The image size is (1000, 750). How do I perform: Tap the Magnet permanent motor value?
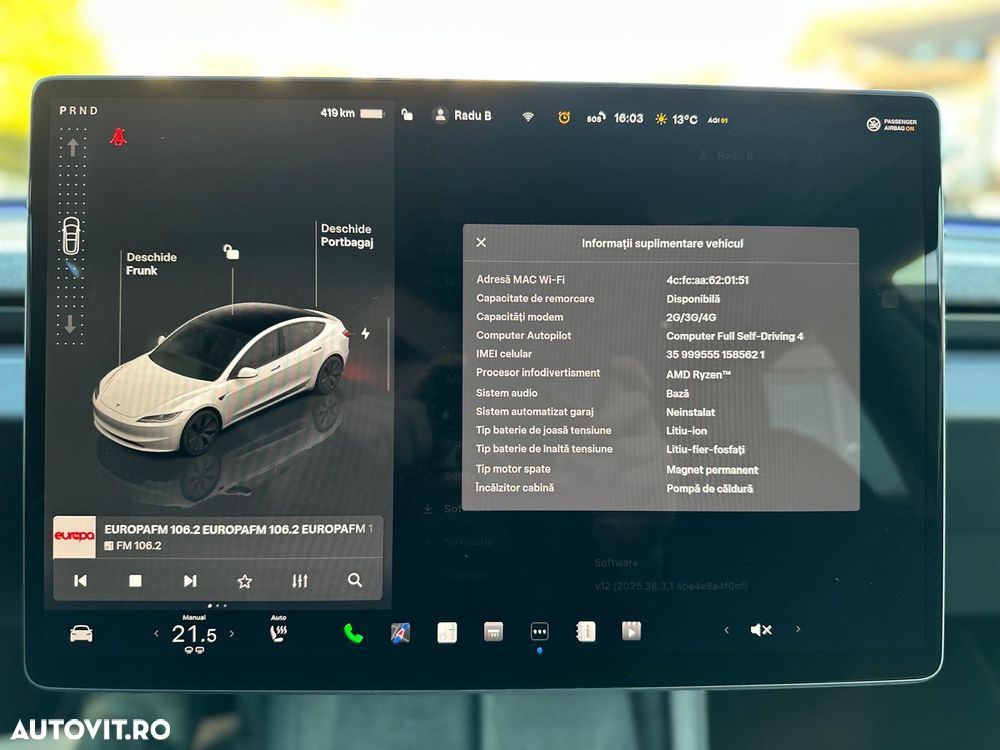(712, 470)
